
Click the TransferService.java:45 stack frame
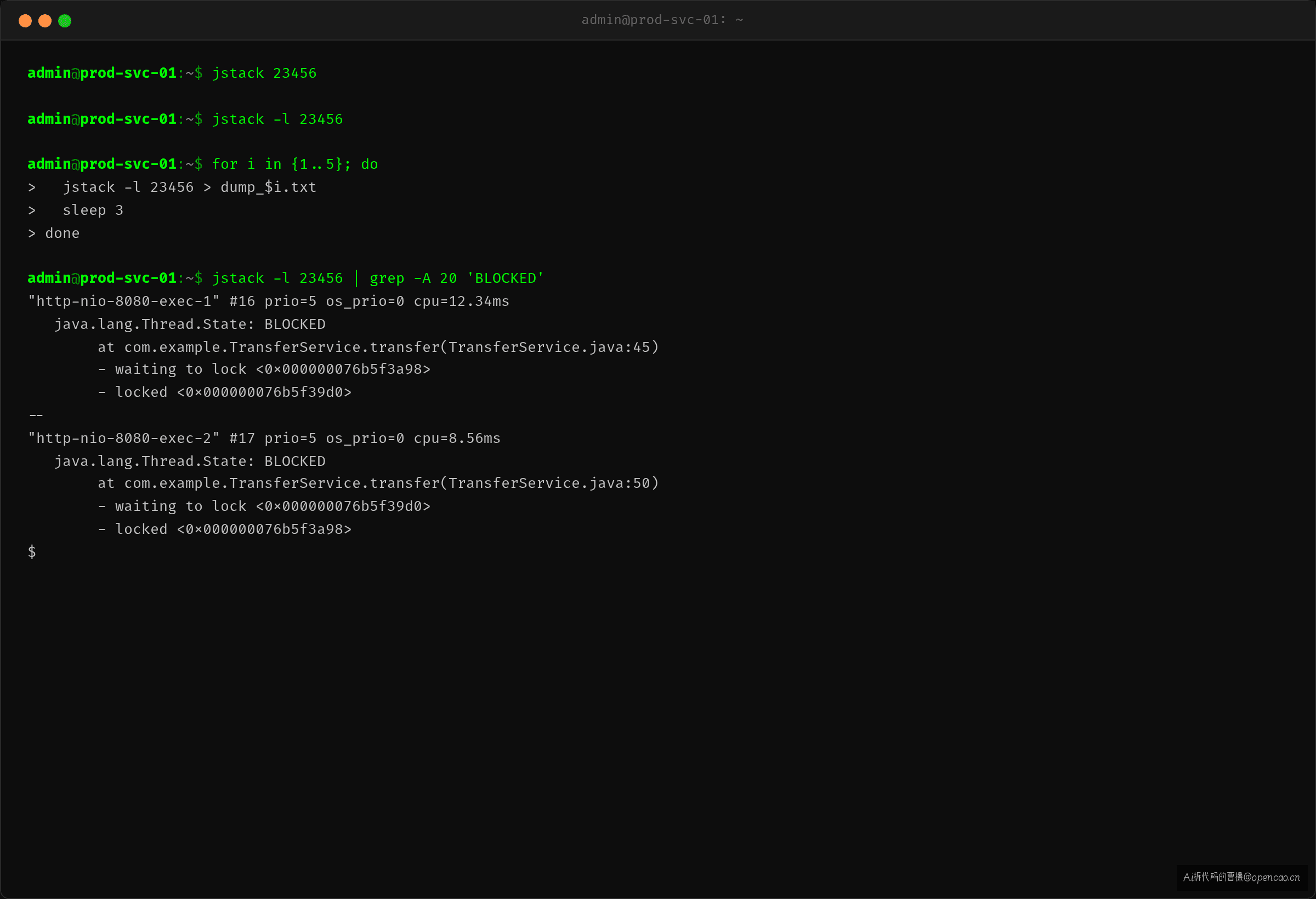(x=378, y=347)
